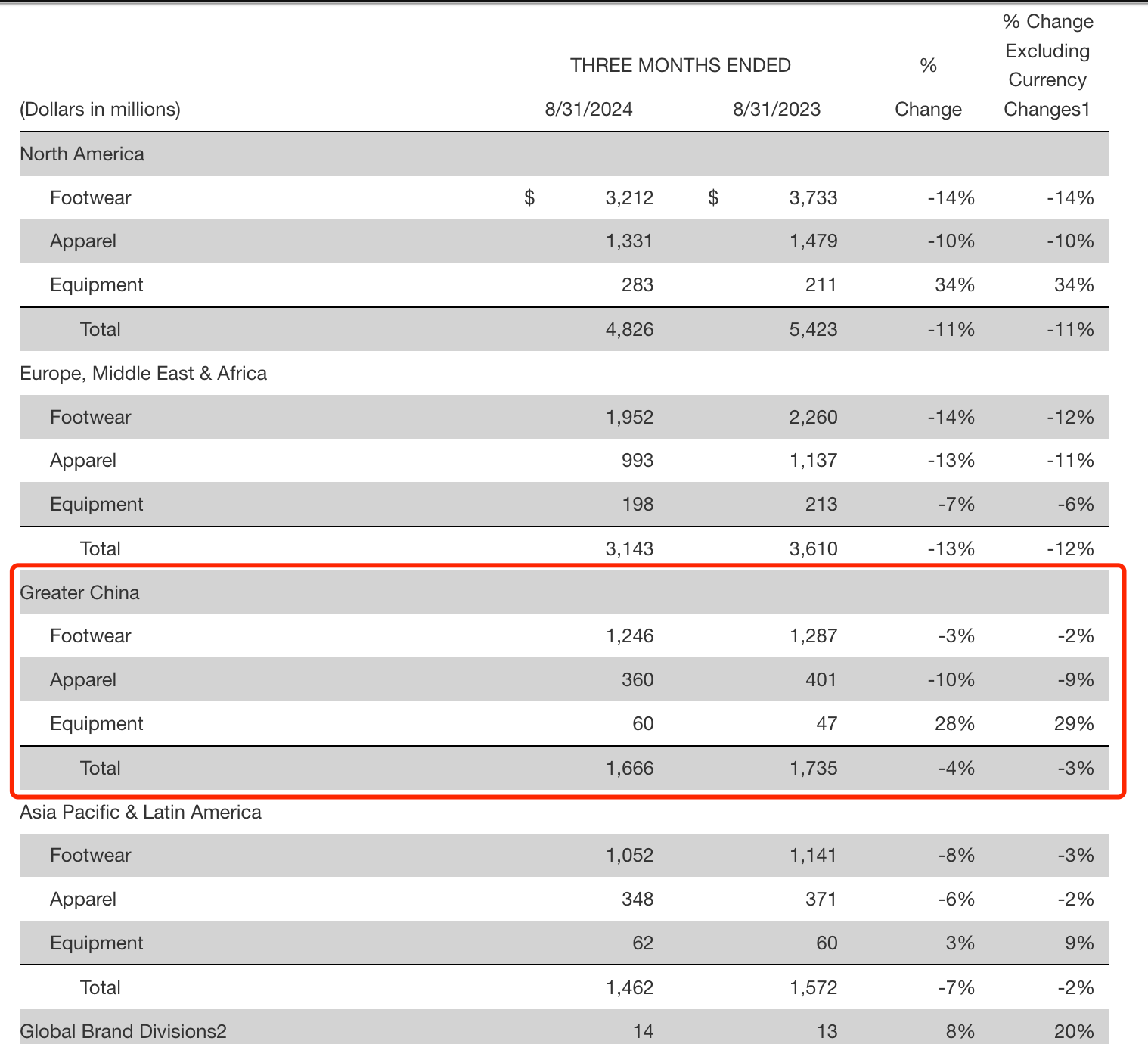This screenshot has height=1044, width=1148.
Task: Click the Greater China section heading
Action: pos(79,592)
